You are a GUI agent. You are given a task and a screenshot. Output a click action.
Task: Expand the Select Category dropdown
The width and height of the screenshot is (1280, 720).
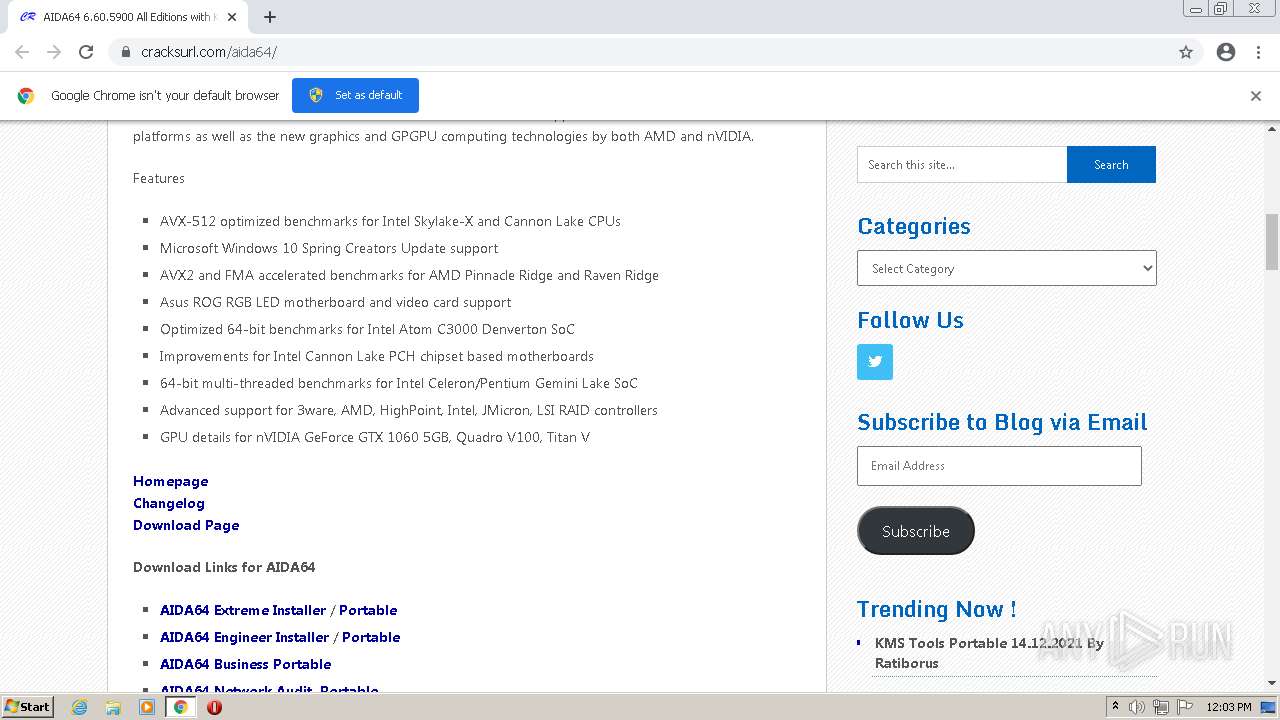(1007, 268)
